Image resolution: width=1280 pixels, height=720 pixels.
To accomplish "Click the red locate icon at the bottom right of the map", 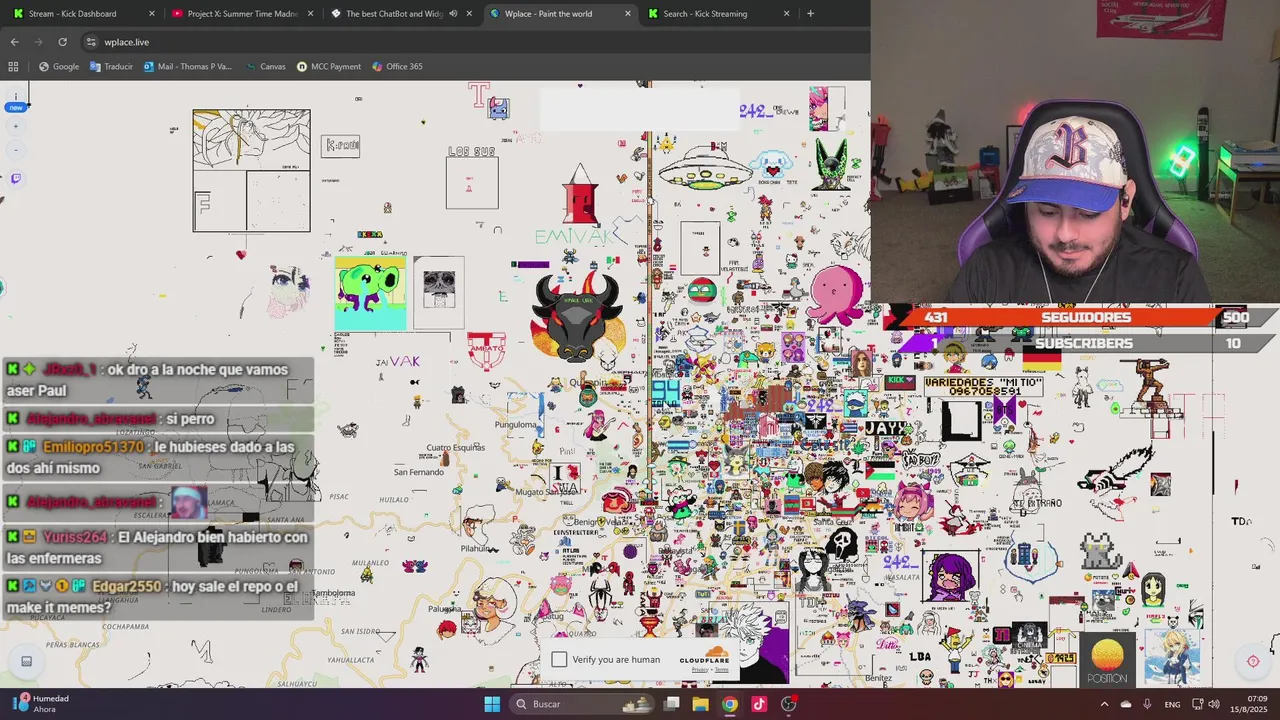I will (1252, 661).
